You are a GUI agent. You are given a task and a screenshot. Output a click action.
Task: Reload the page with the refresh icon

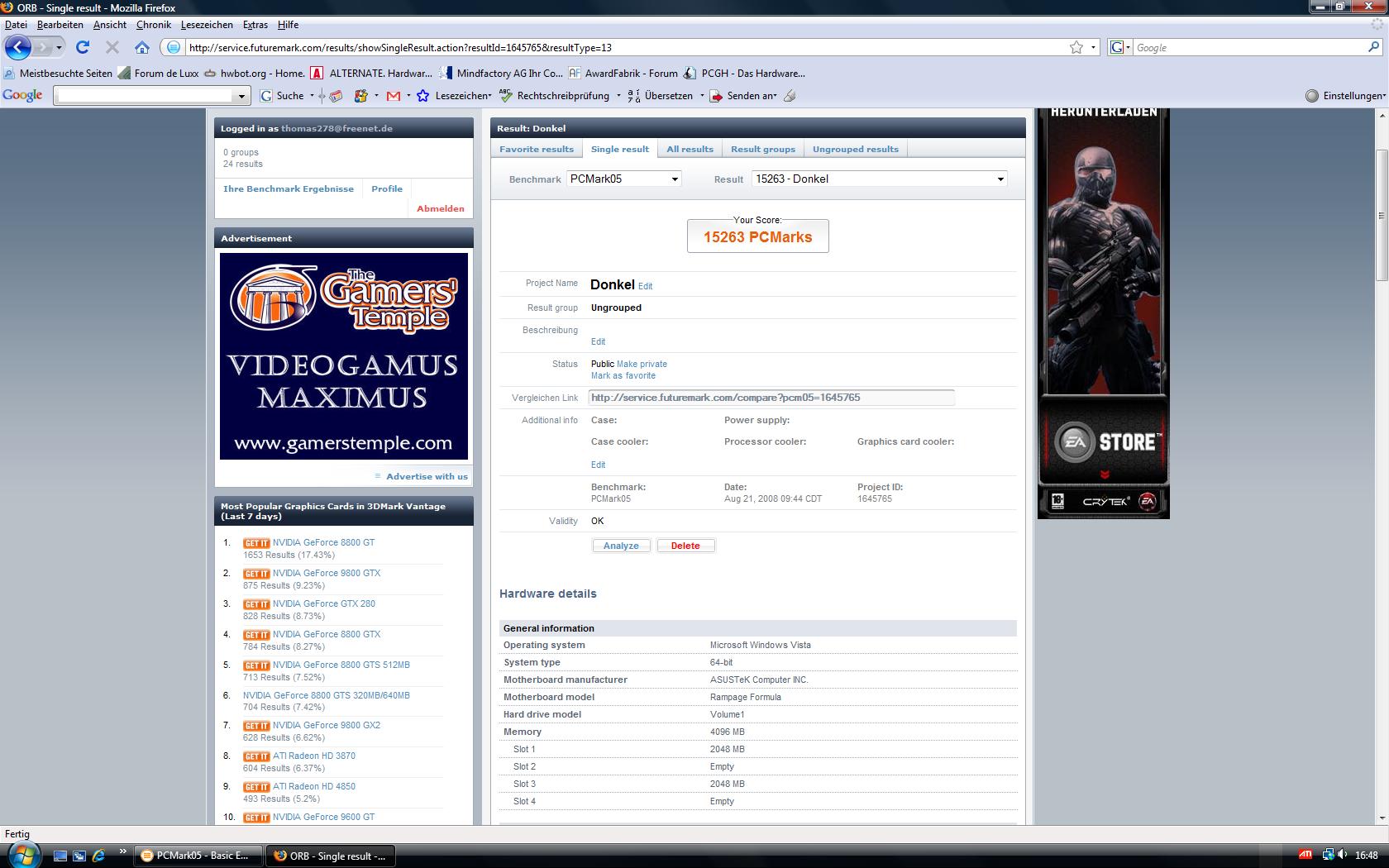(83, 47)
